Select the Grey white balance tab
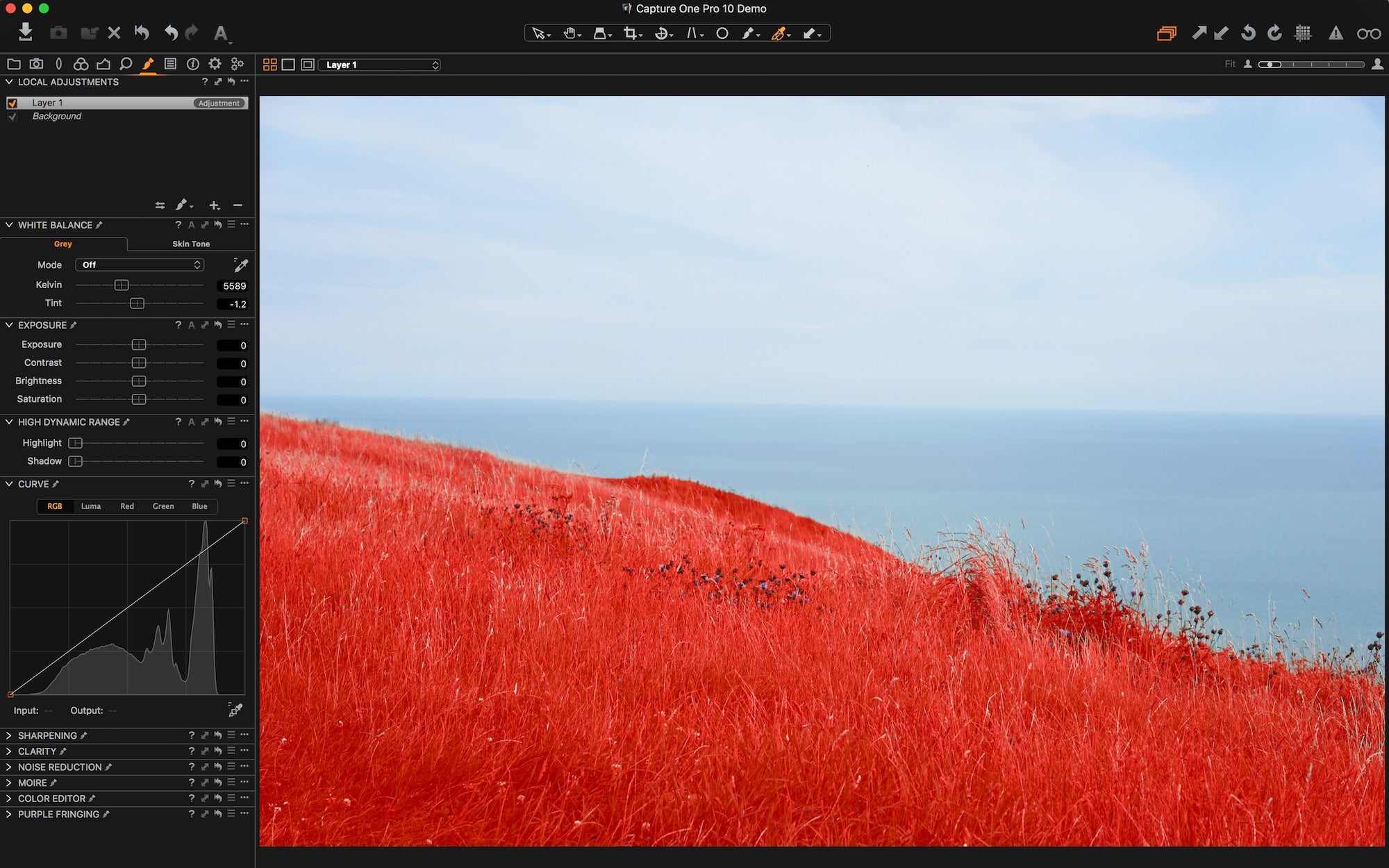The image size is (1389, 868). (x=63, y=244)
